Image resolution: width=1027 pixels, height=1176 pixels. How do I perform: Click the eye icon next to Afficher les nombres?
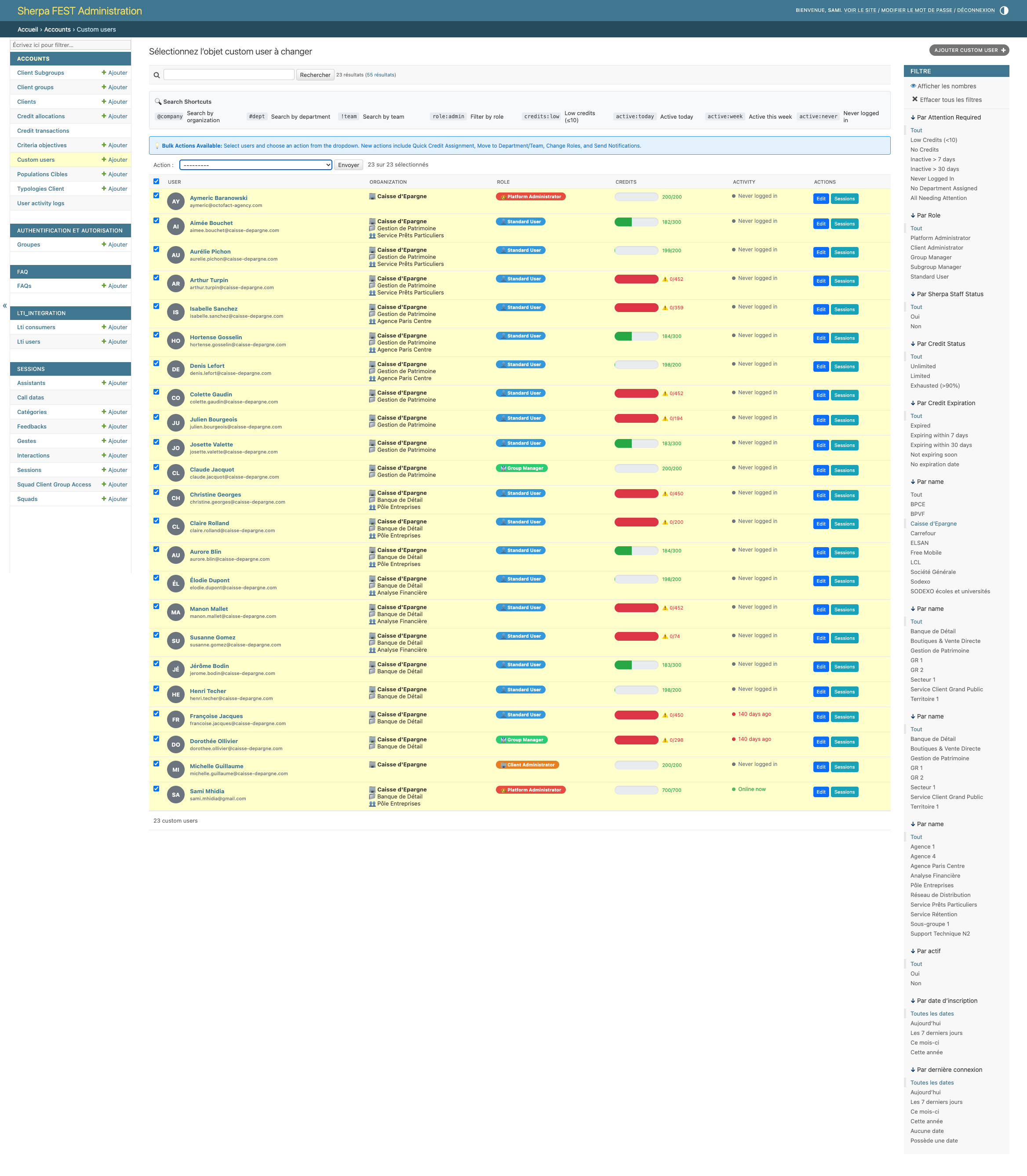click(914, 86)
